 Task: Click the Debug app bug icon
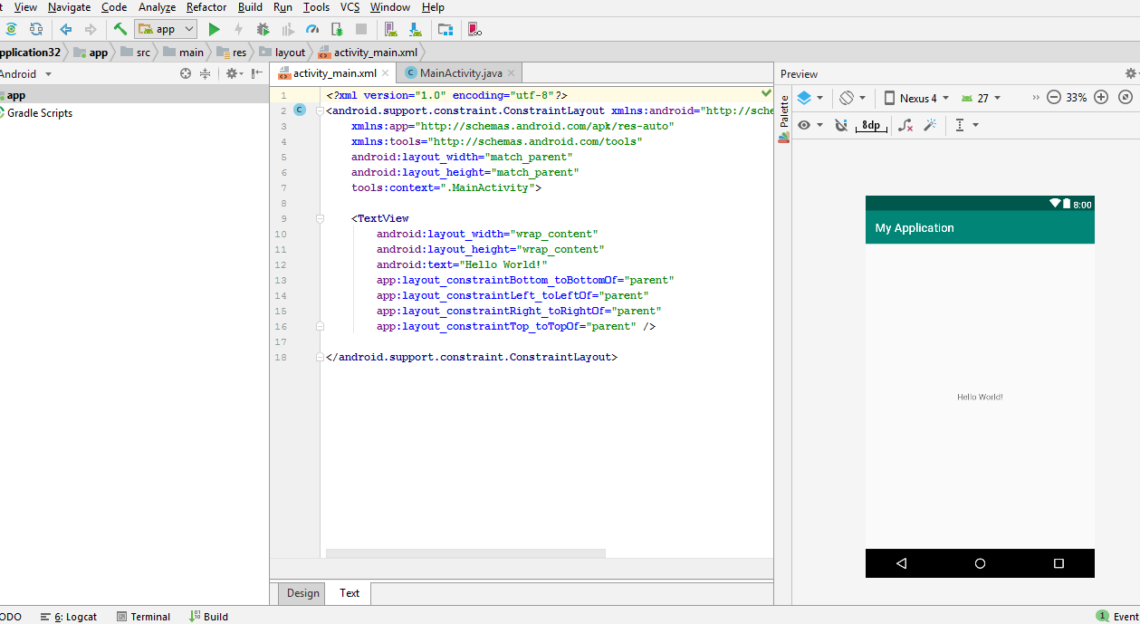[x=263, y=30]
